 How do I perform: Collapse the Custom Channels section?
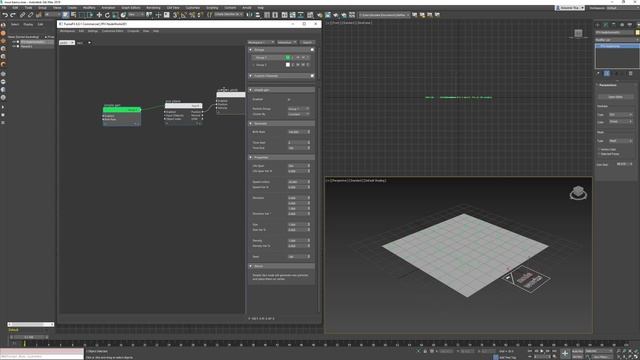pos(251,76)
